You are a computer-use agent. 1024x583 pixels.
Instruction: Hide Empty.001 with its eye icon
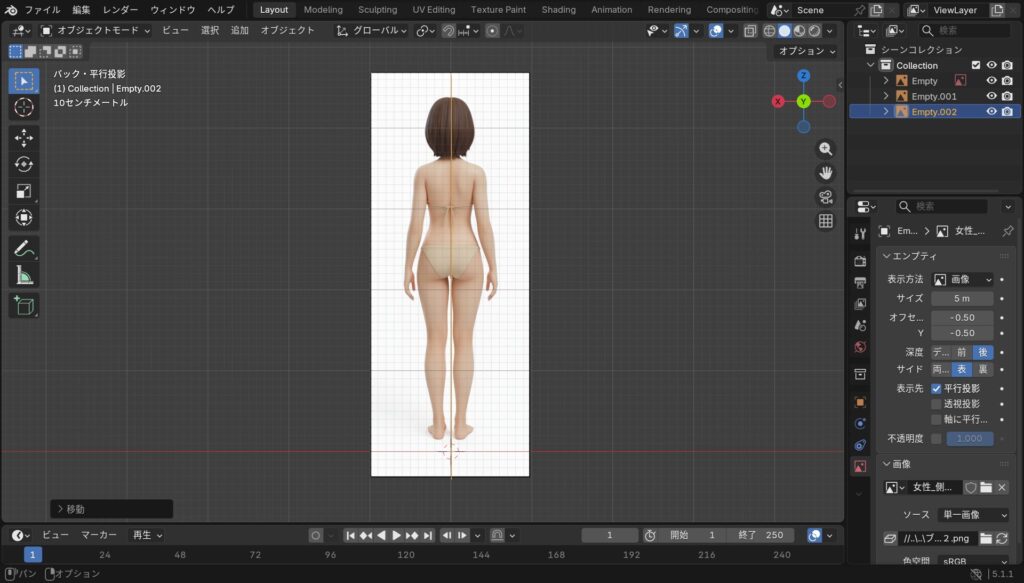click(x=991, y=96)
